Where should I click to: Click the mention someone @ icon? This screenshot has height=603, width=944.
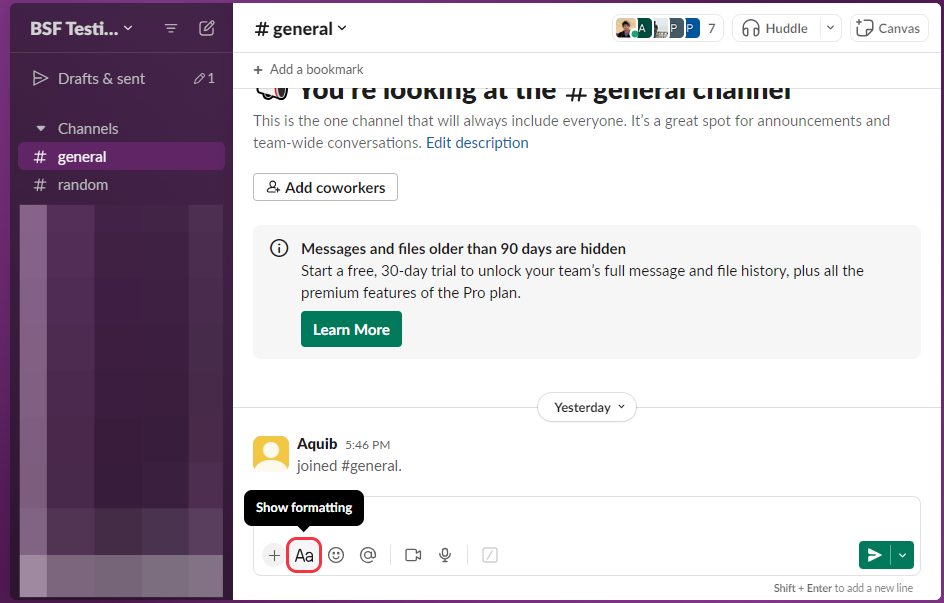point(367,555)
